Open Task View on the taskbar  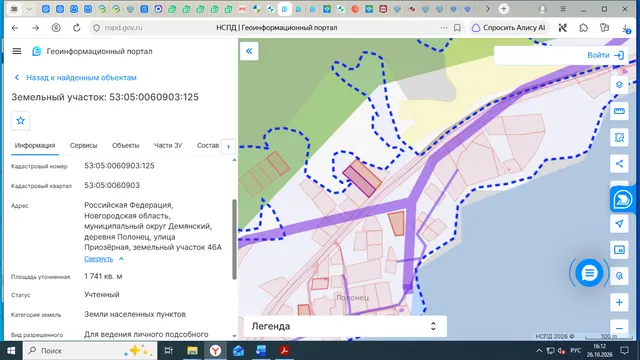click(169, 351)
